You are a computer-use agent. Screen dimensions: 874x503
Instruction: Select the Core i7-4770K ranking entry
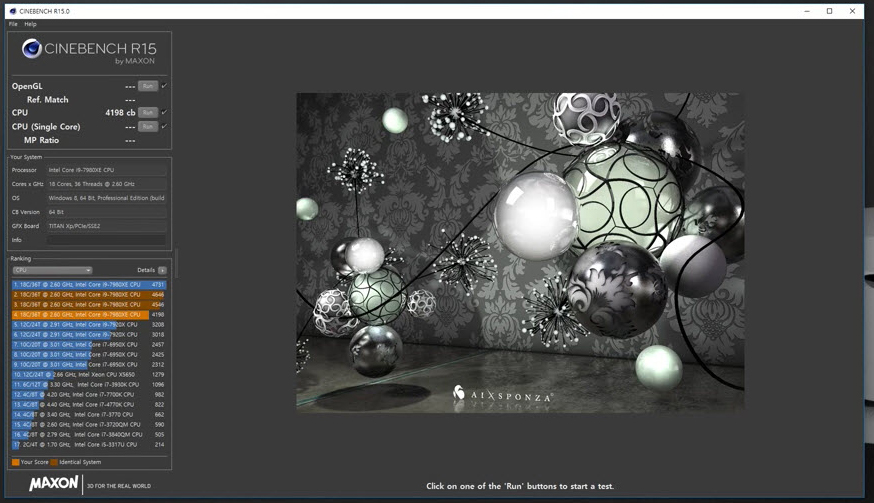pos(89,404)
